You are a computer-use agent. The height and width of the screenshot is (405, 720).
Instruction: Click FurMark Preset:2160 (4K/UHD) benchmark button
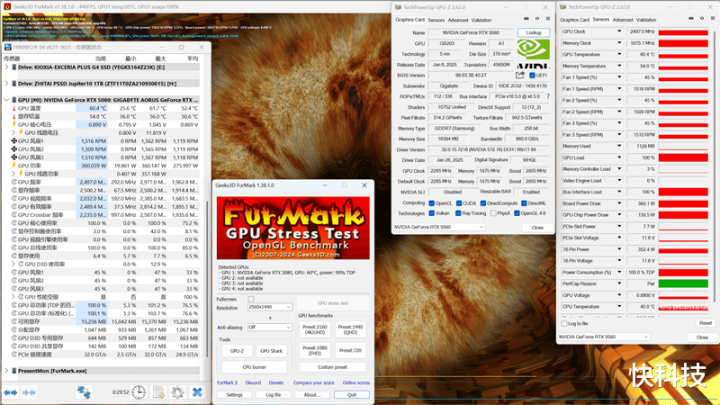point(315,329)
